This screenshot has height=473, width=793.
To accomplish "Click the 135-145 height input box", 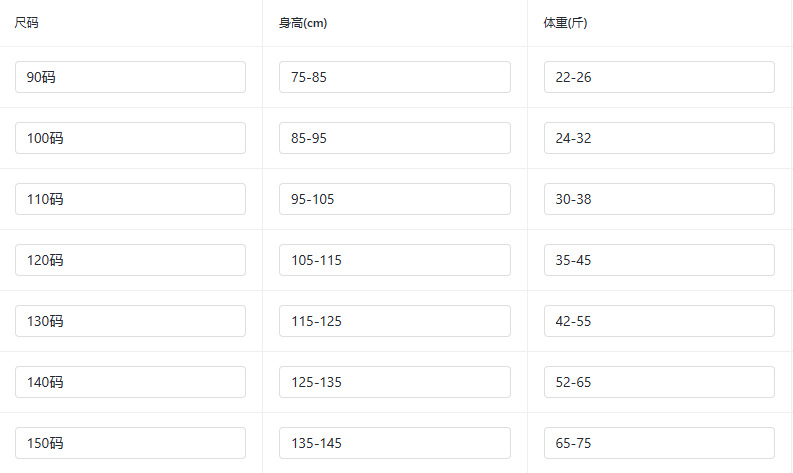I will 395,443.
